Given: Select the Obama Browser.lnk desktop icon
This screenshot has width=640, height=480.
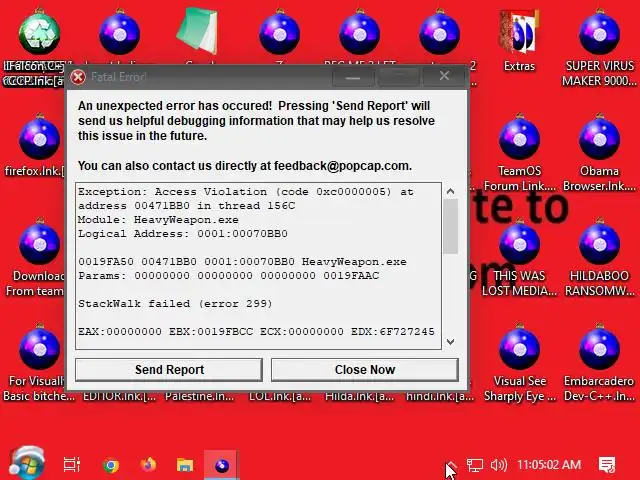Looking at the screenshot, I should tap(599, 152).
